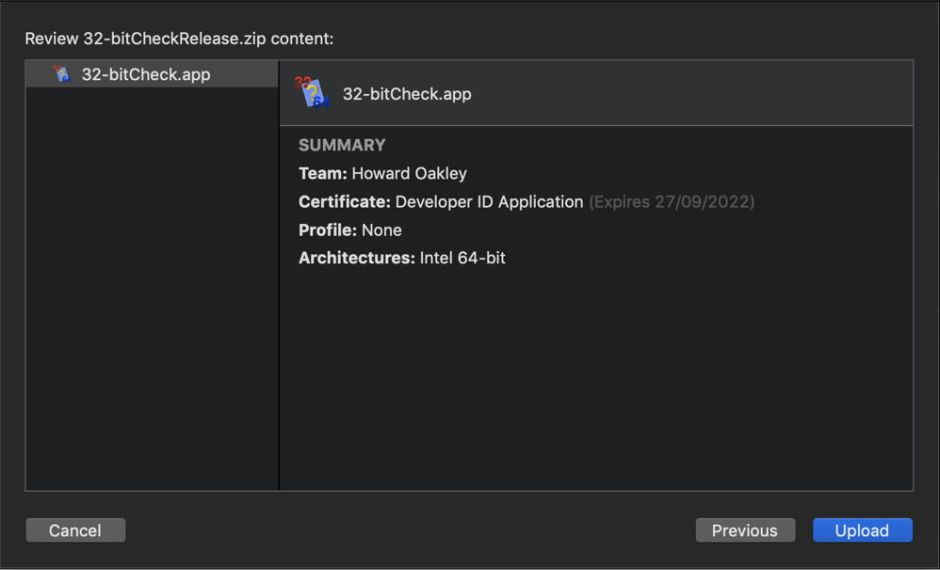Click the Certificate label
Image resolution: width=940 pixels, height=570 pixels.
point(344,201)
